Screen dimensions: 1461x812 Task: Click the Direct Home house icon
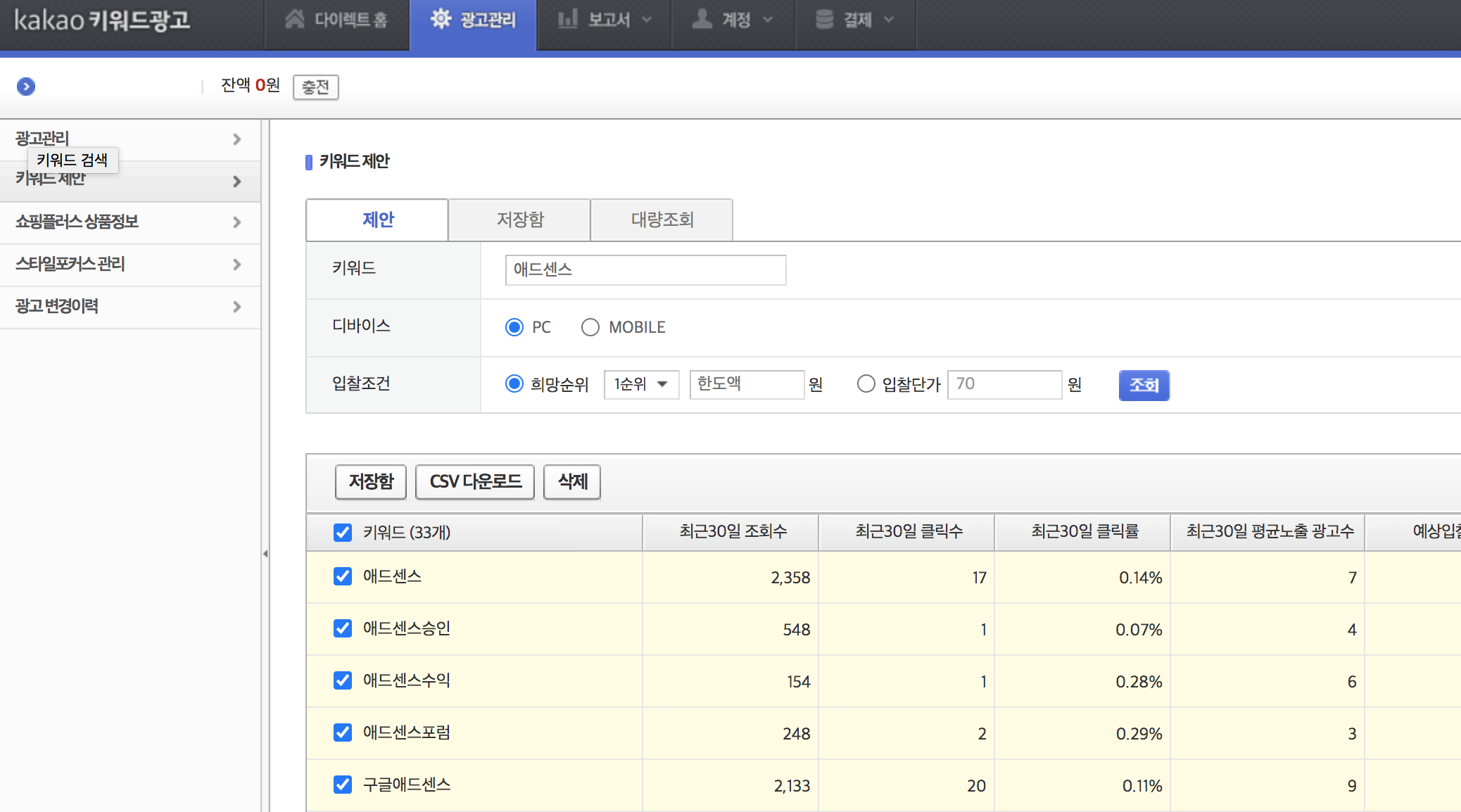295,19
